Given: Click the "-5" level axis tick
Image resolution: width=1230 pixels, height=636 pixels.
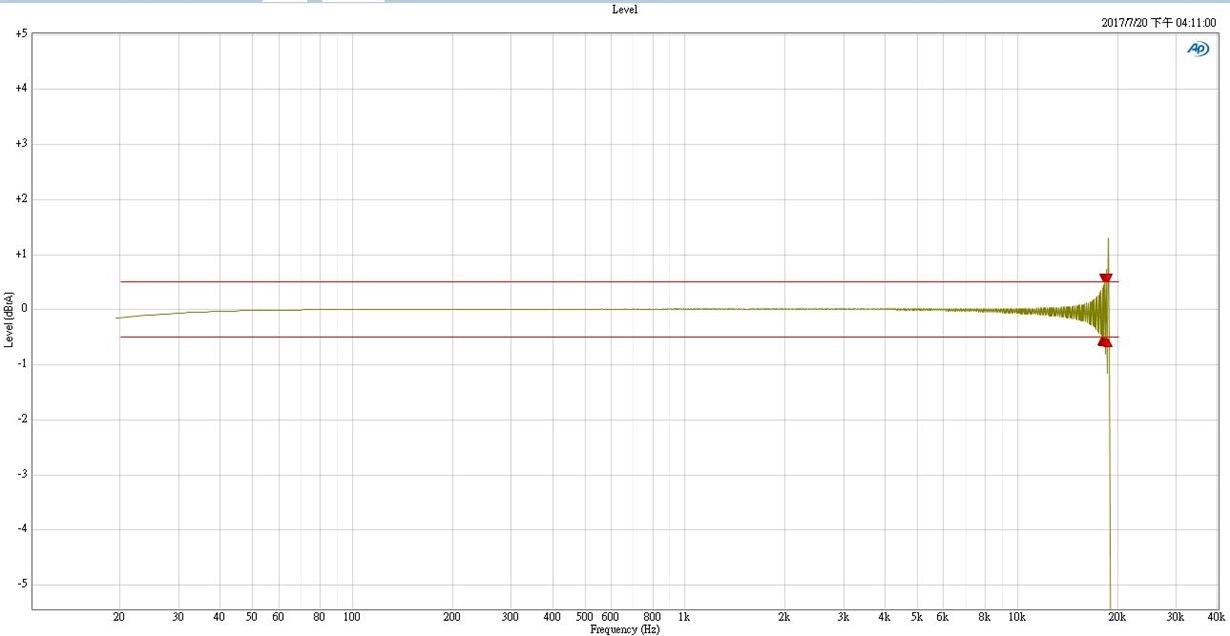Looking at the screenshot, I should (22, 584).
